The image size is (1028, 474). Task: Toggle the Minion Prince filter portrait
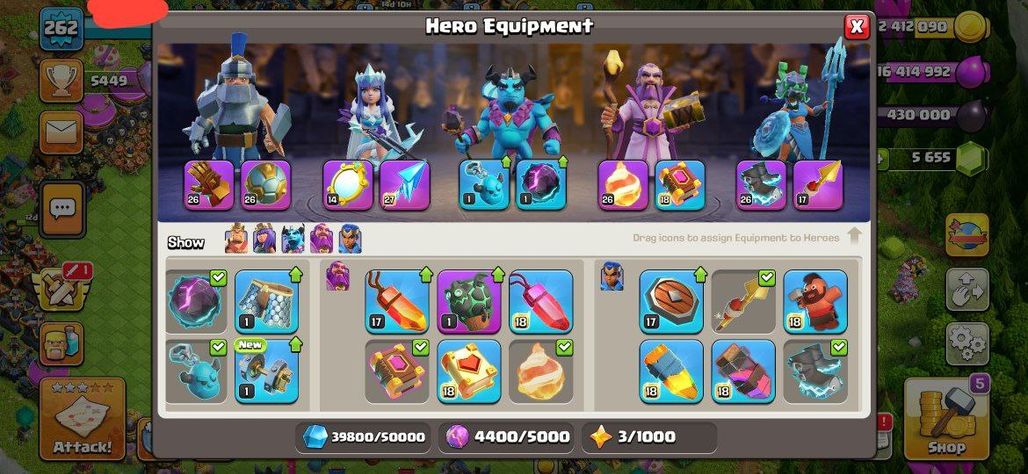[292, 239]
